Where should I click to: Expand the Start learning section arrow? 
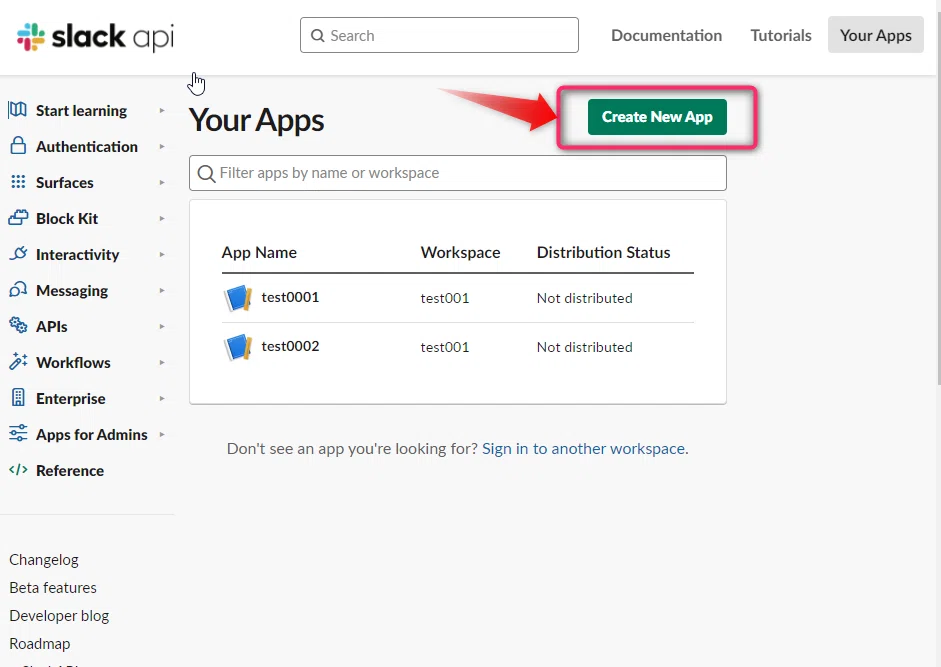(161, 110)
